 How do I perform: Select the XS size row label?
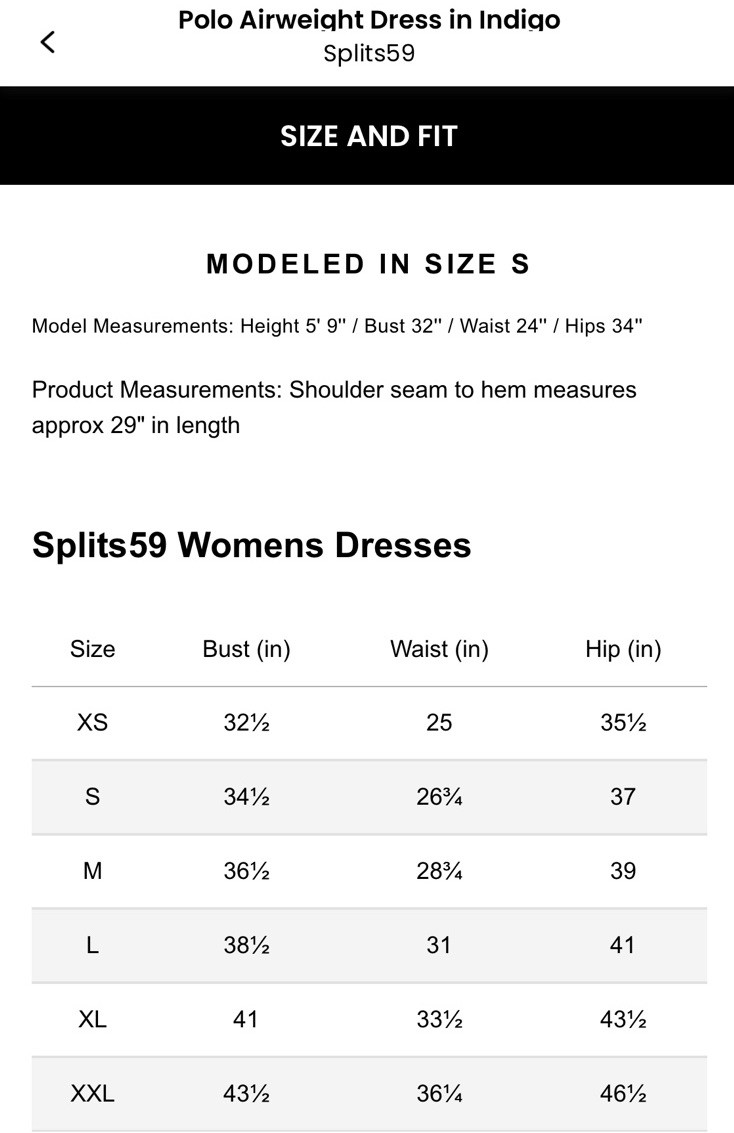[92, 722]
